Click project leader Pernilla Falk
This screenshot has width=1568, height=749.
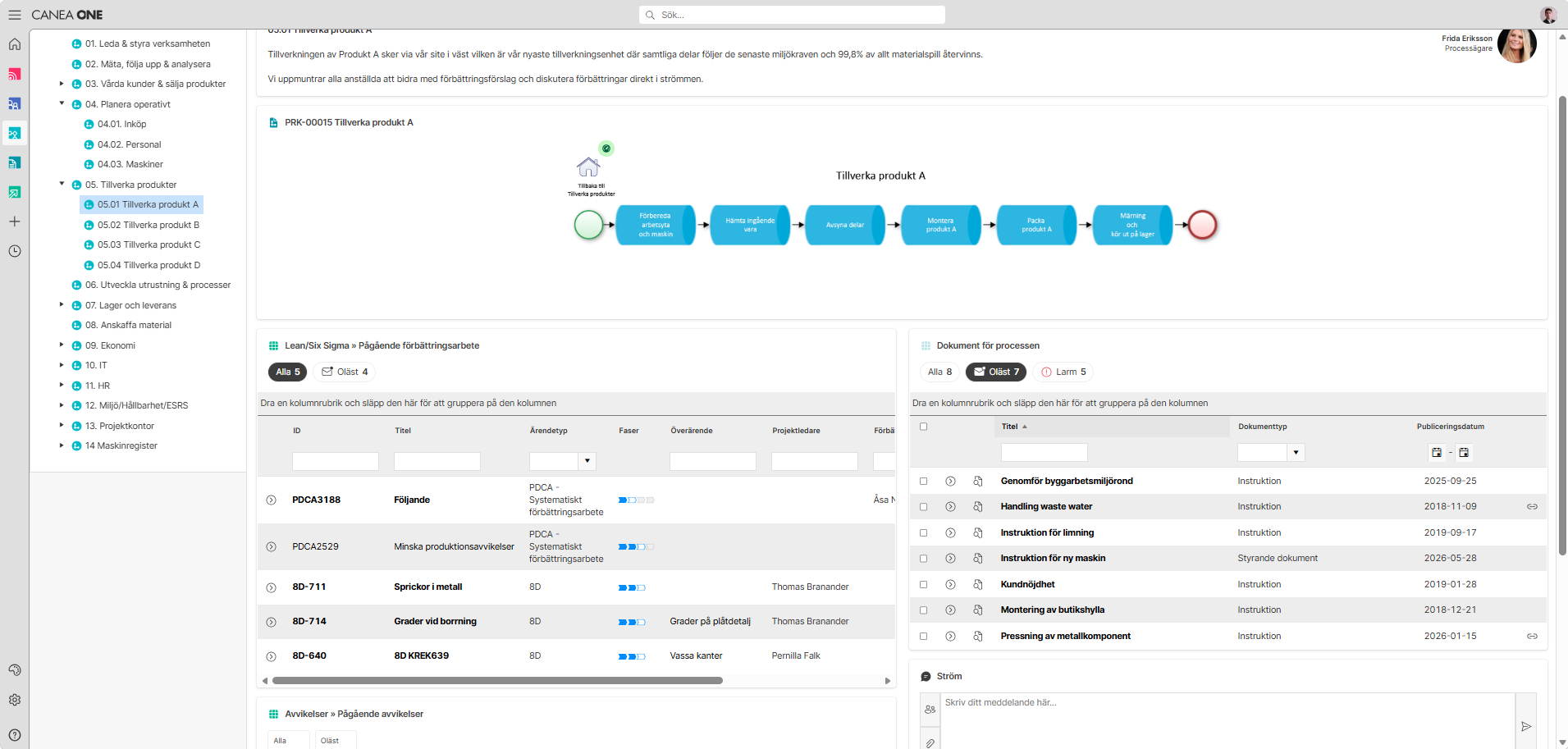click(x=796, y=656)
